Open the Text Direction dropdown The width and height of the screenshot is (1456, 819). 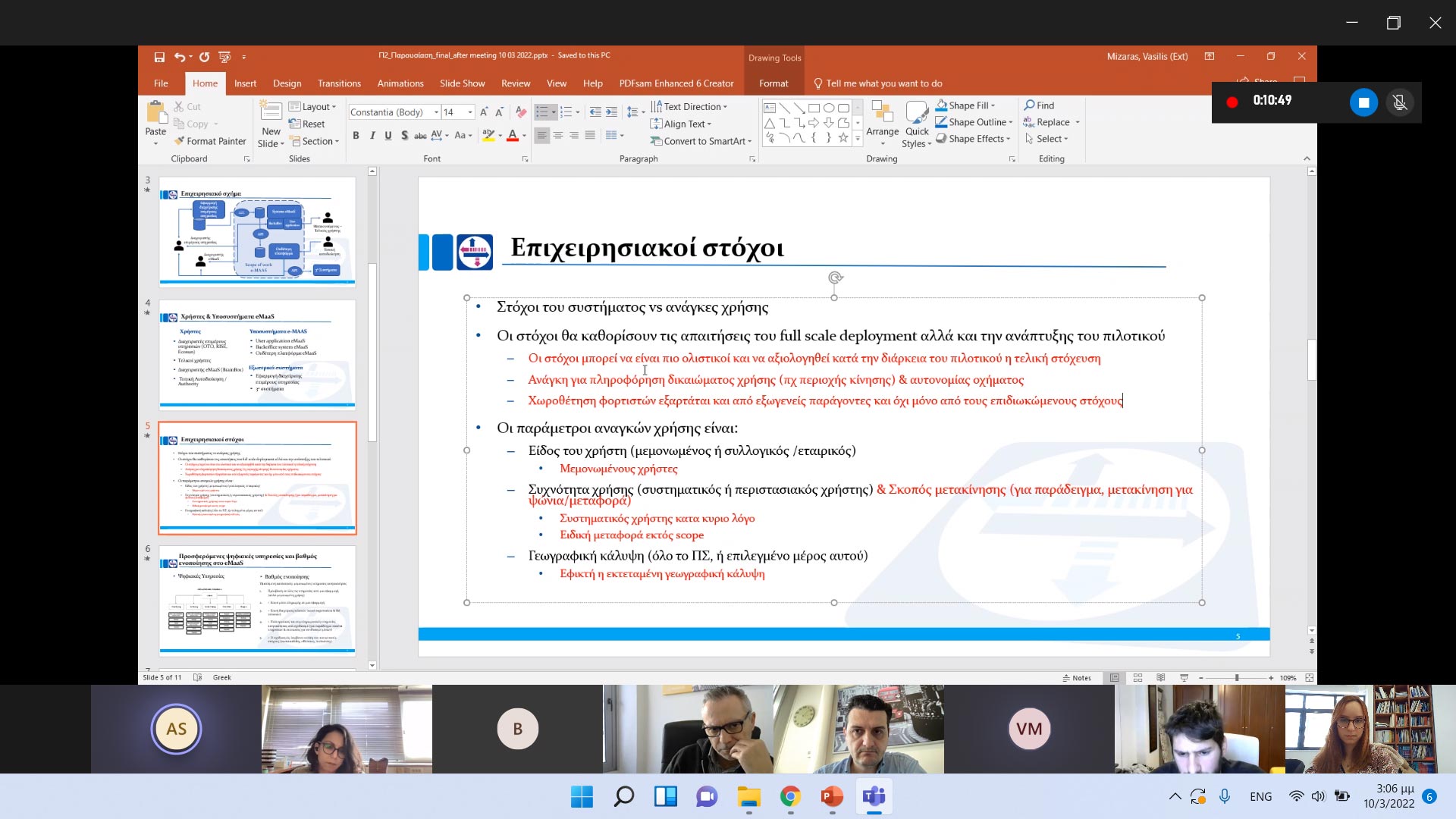click(689, 107)
